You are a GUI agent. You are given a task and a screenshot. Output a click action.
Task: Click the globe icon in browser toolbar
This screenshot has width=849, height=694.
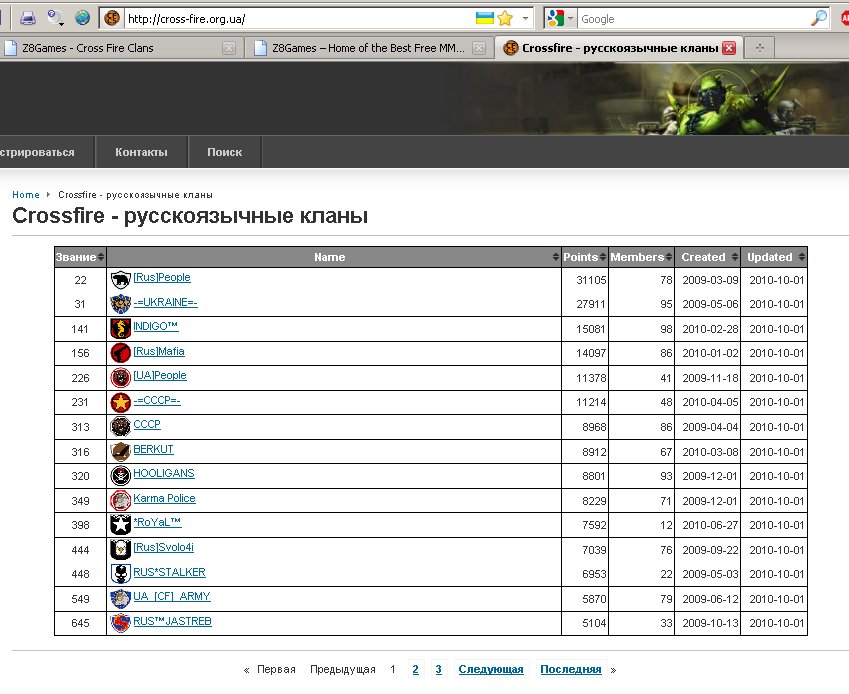coord(82,18)
